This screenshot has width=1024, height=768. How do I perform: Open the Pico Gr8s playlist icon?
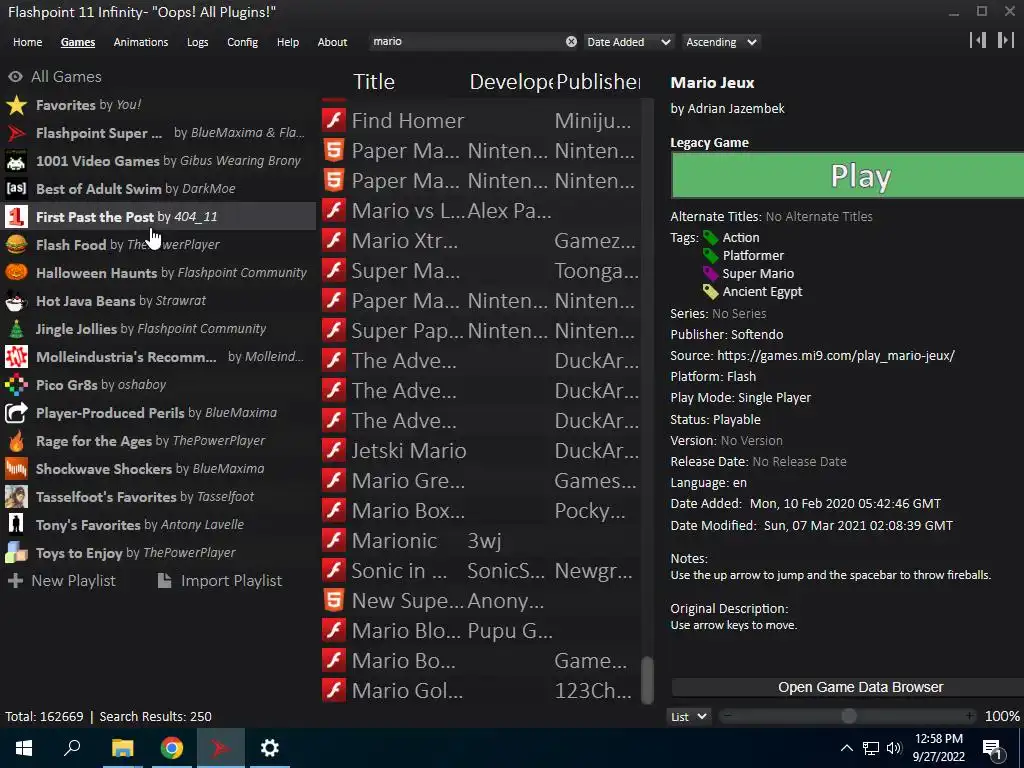click(16, 385)
